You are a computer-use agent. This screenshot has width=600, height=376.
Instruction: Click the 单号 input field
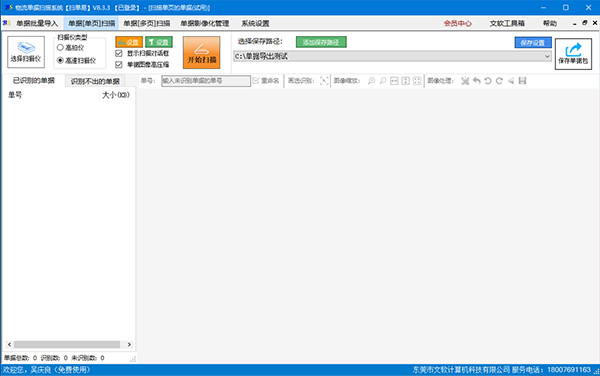coord(206,81)
